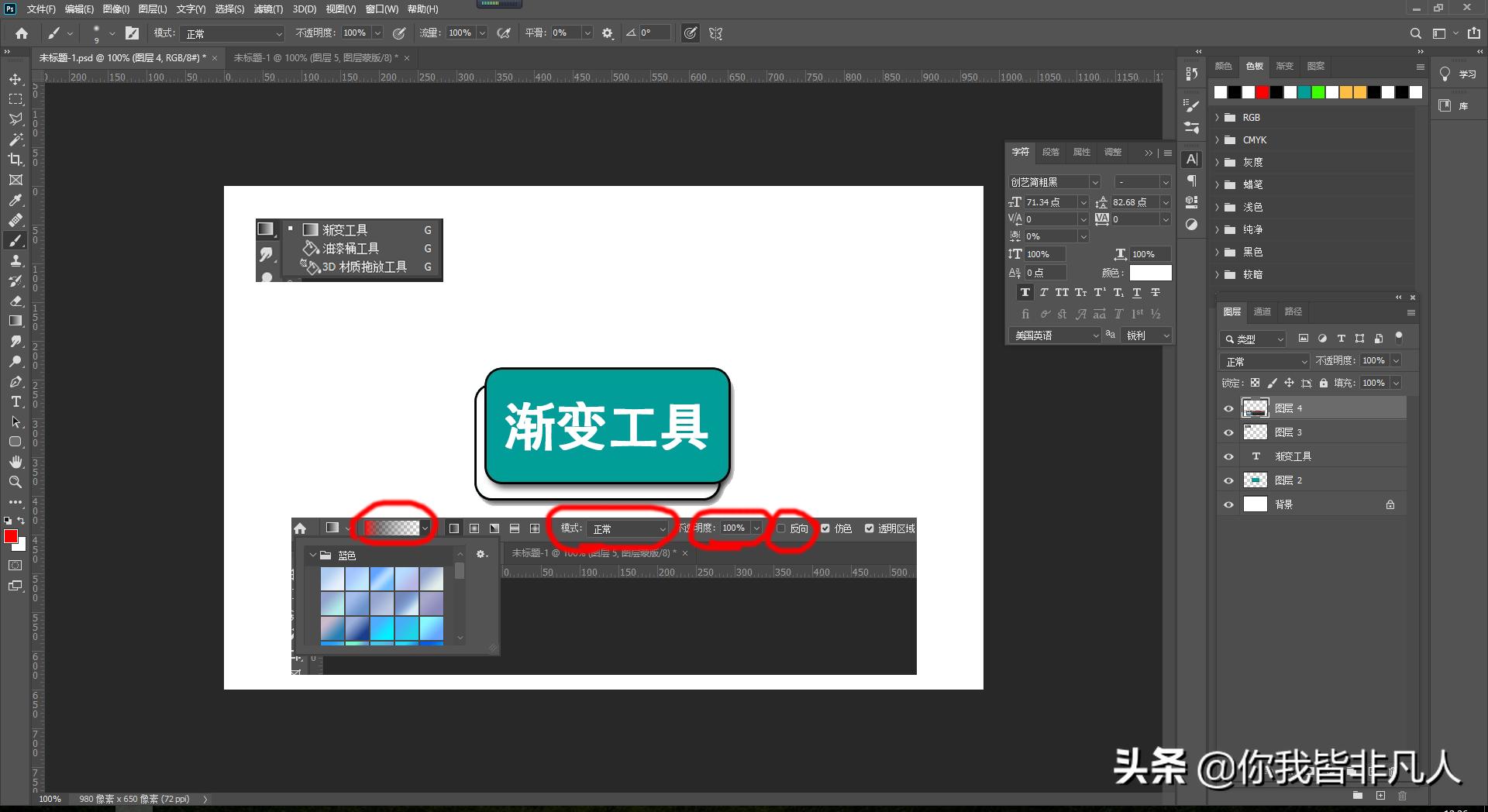Select the Brush tool
This screenshot has height=812, width=1488.
coord(15,240)
